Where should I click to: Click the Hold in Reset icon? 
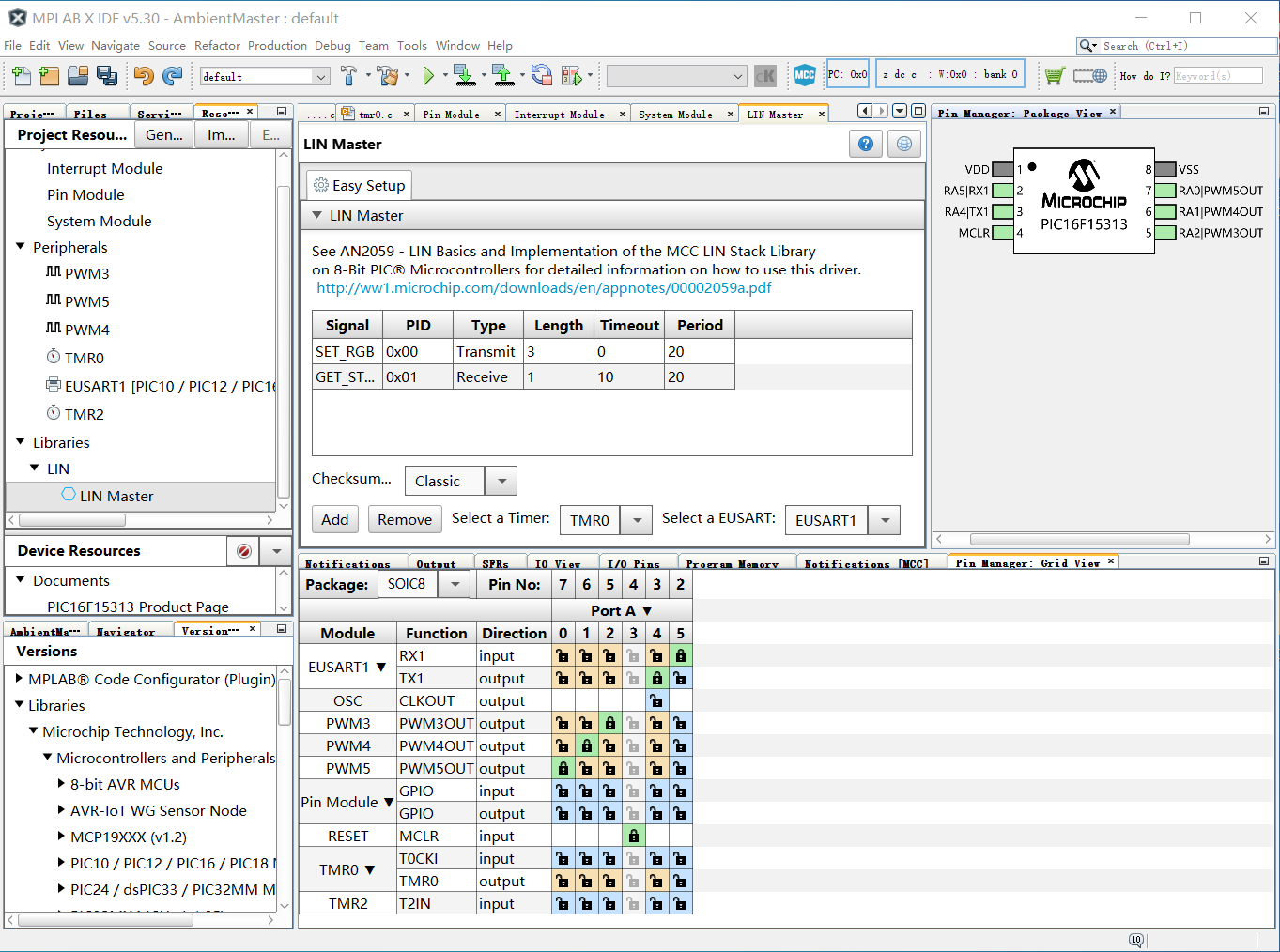542,76
